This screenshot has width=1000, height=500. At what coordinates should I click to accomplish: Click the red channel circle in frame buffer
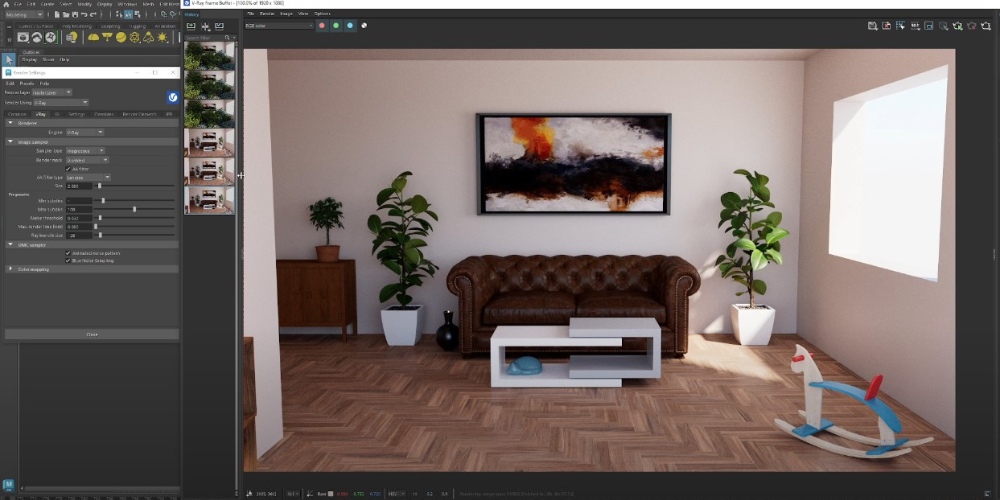pyautogui.click(x=322, y=26)
